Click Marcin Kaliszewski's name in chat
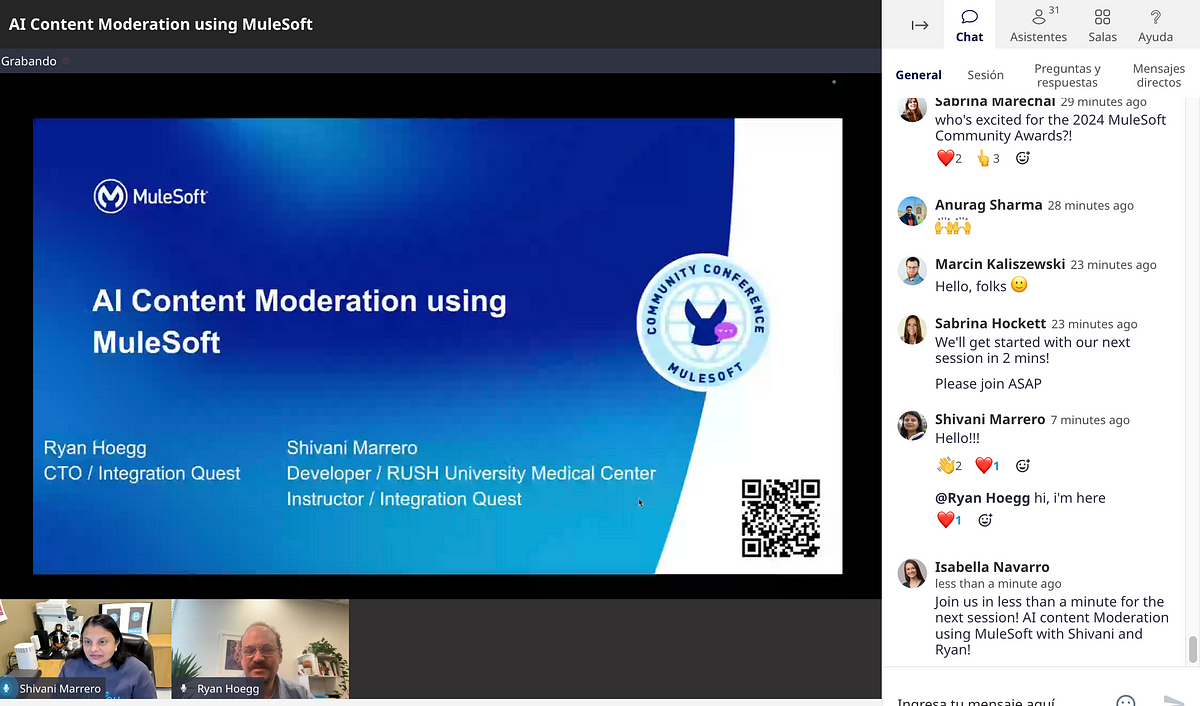Image resolution: width=1200 pixels, height=706 pixels. click(1000, 264)
